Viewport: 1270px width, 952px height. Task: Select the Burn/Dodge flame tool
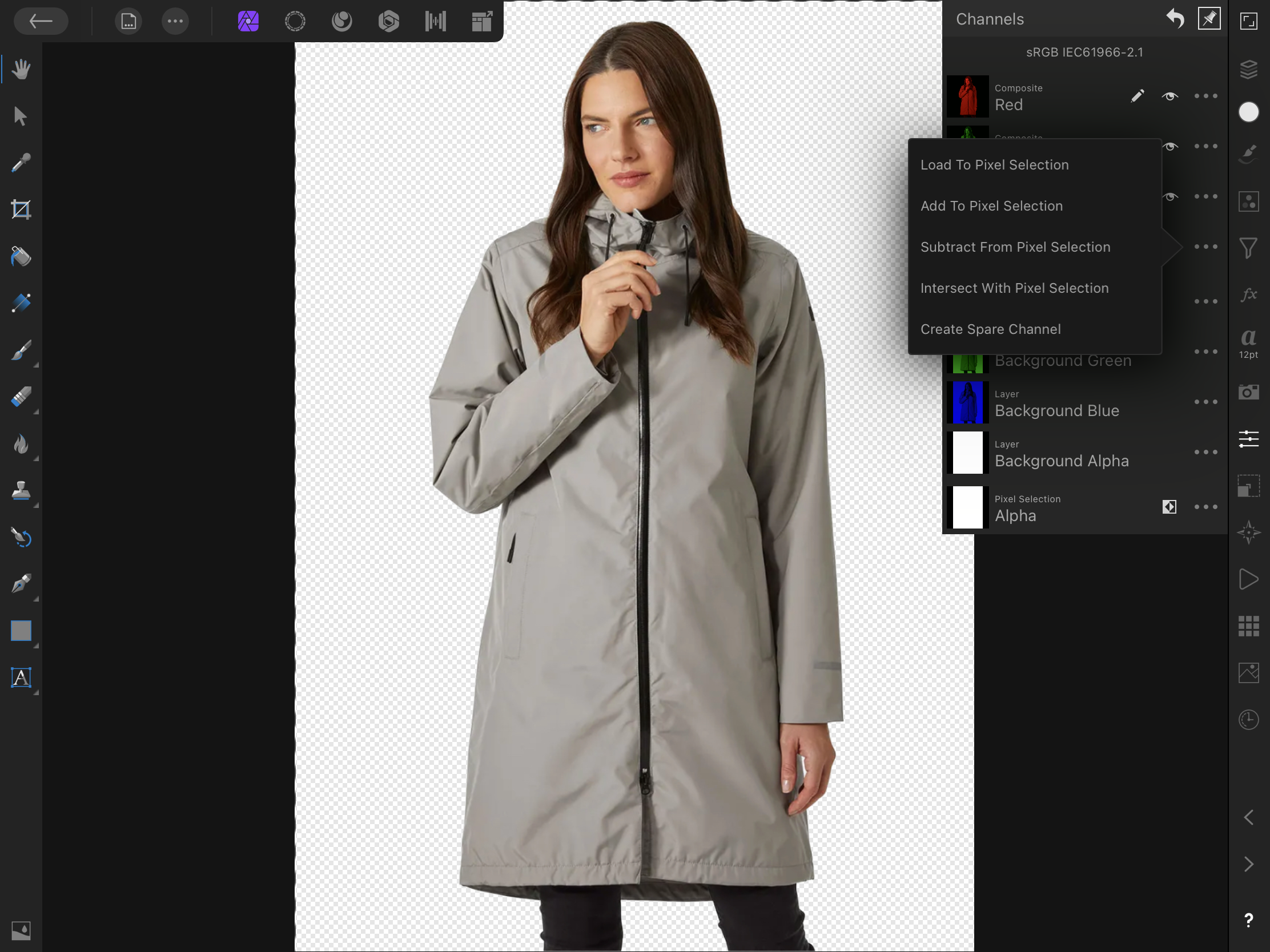click(x=21, y=443)
